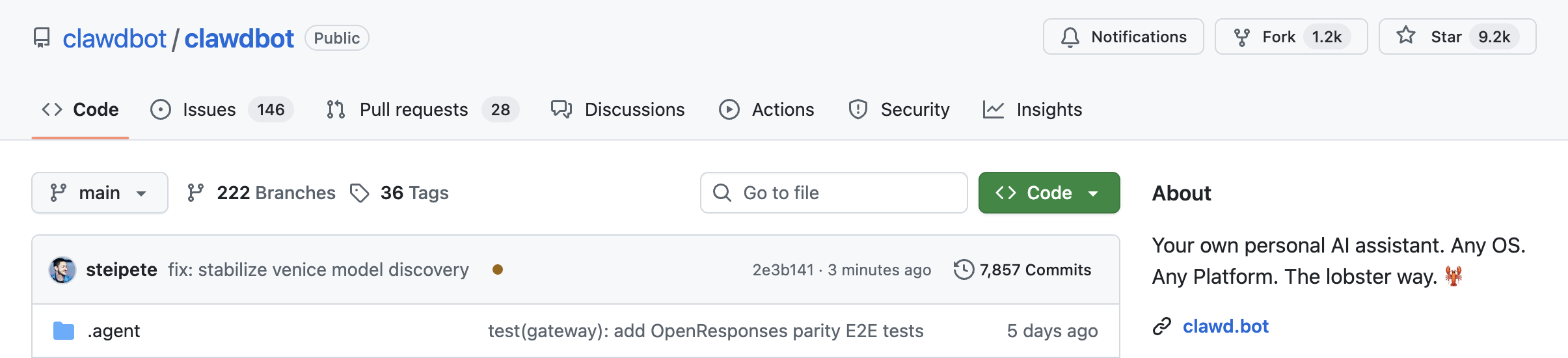Open the Issues tab
1568x358 pixels.
click(x=209, y=109)
